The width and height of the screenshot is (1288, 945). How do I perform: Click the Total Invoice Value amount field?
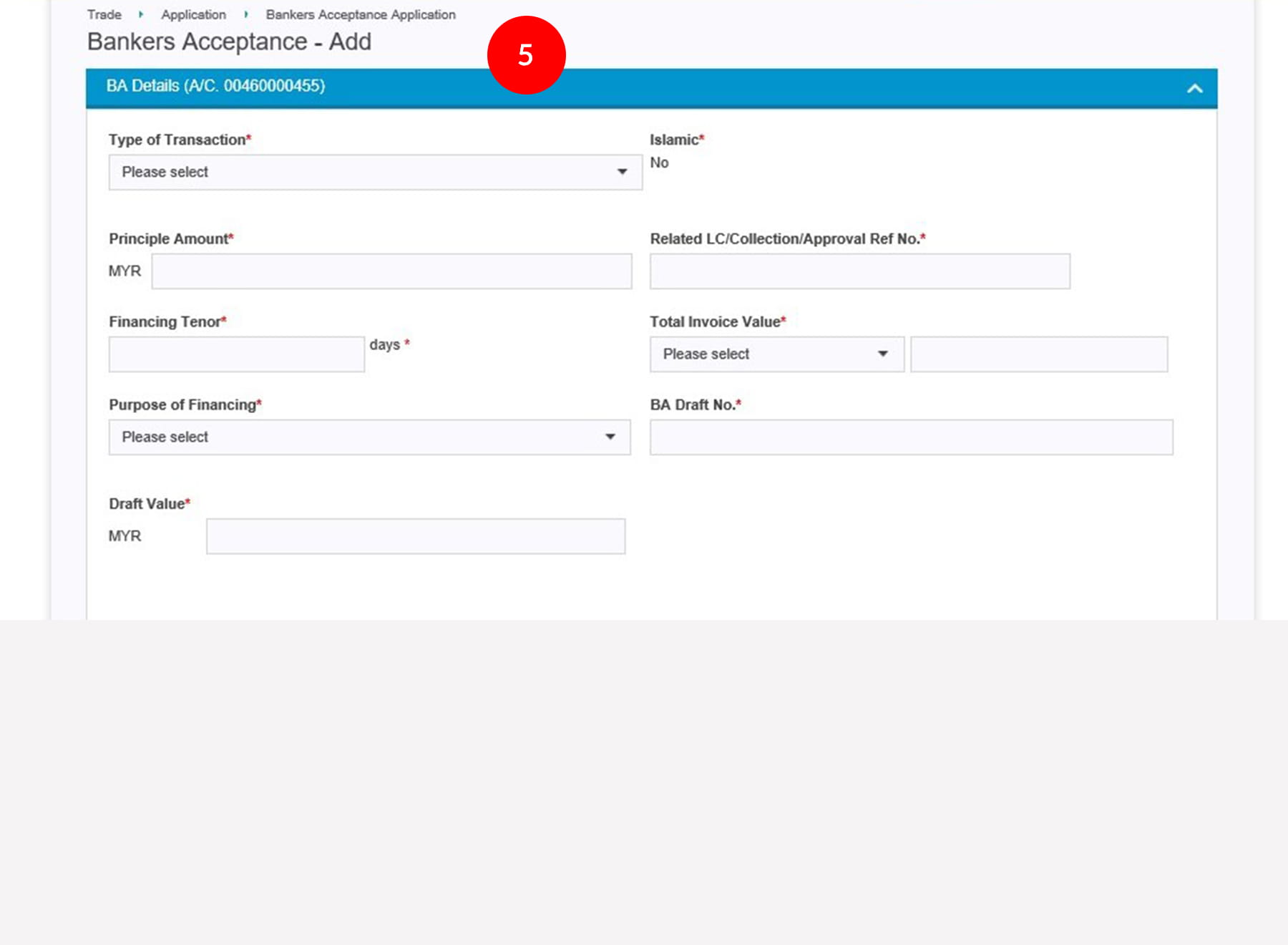point(1038,354)
